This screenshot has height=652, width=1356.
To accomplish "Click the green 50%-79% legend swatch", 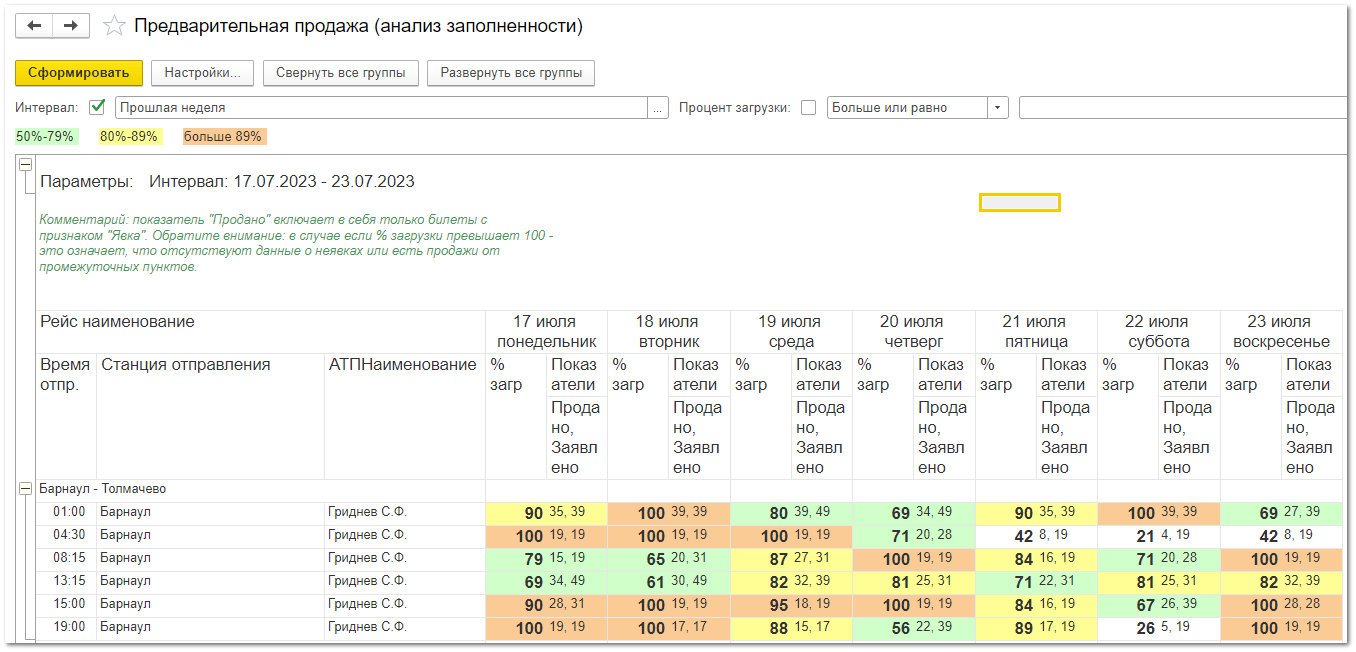I will click(45, 137).
